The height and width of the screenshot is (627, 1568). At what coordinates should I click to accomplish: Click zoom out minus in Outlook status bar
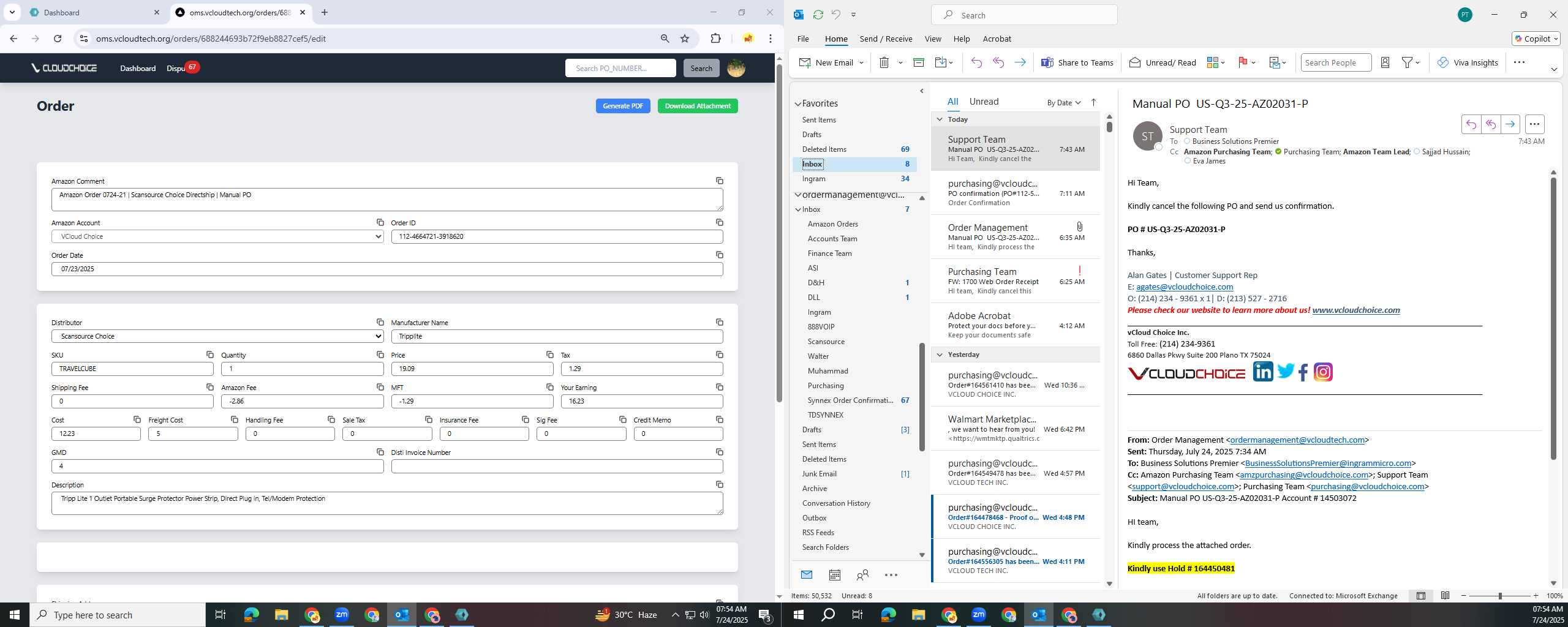[1464, 596]
